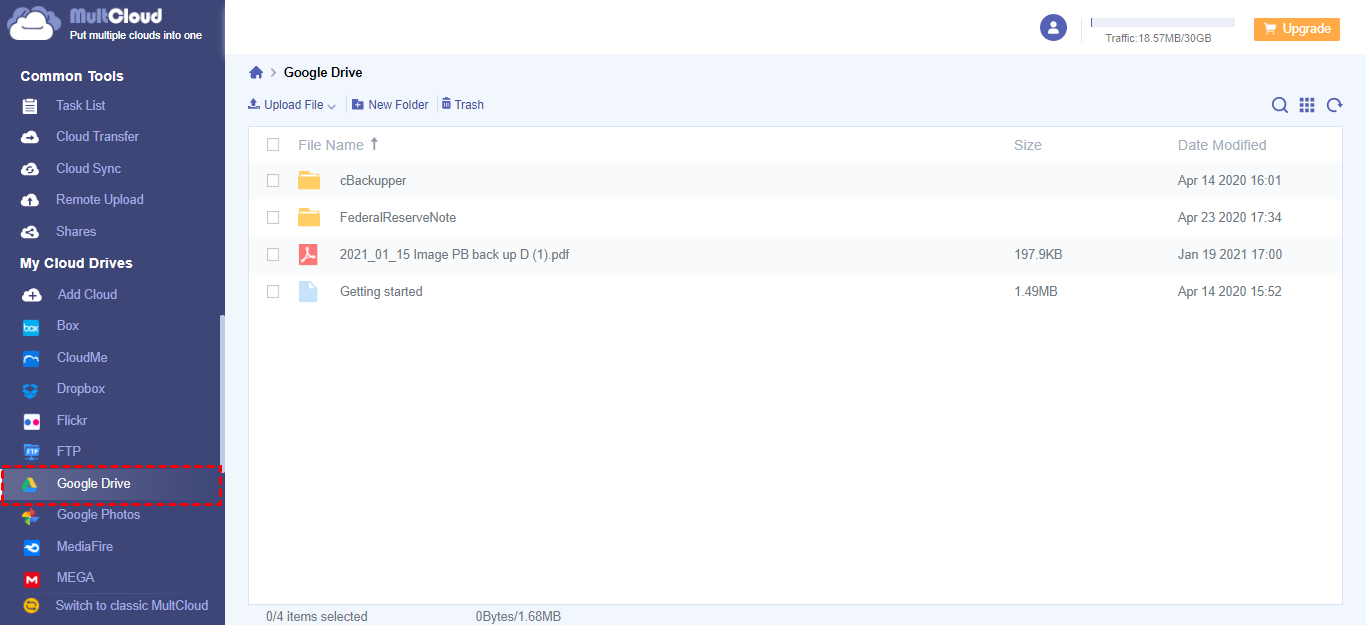Image resolution: width=1366 pixels, height=625 pixels.
Task: Click the Dropbox drive icon
Action: click(x=31, y=390)
